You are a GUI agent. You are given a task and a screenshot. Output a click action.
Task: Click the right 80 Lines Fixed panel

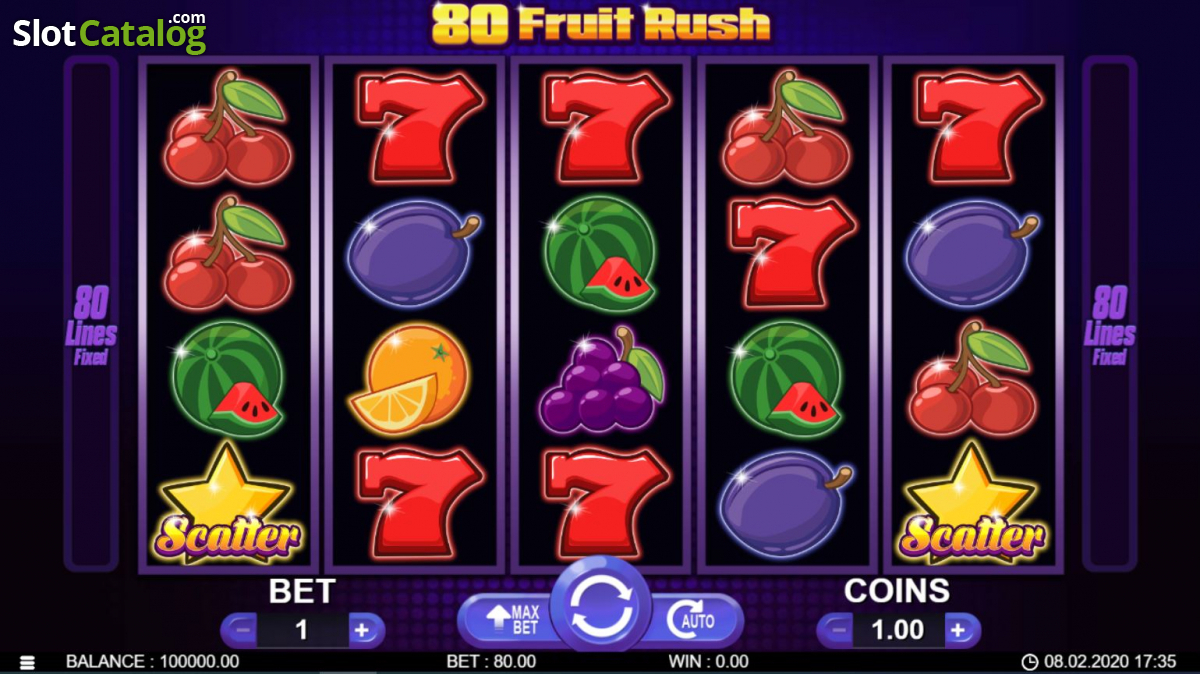click(1109, 313)
